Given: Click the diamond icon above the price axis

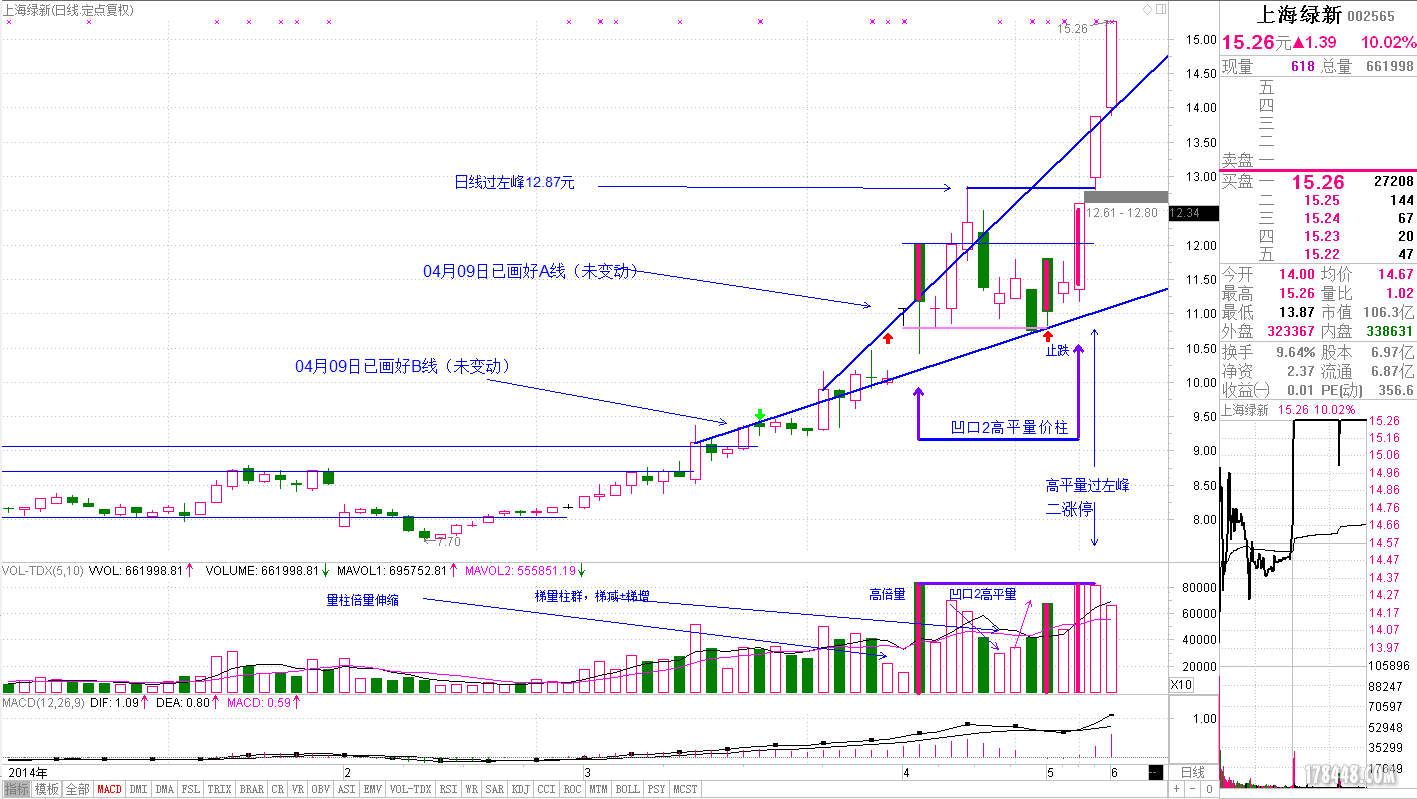Looking at the screenshot, I should pyautogui.click(x=1147, y=9).
